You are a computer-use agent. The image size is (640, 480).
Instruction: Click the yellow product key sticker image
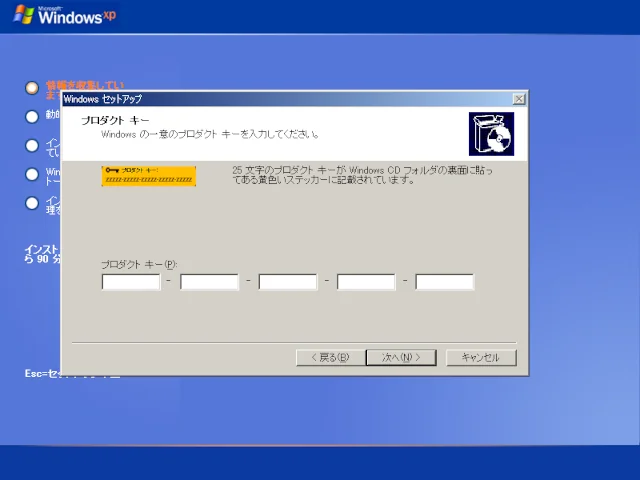pyautogui.click(x=149, y=176)
